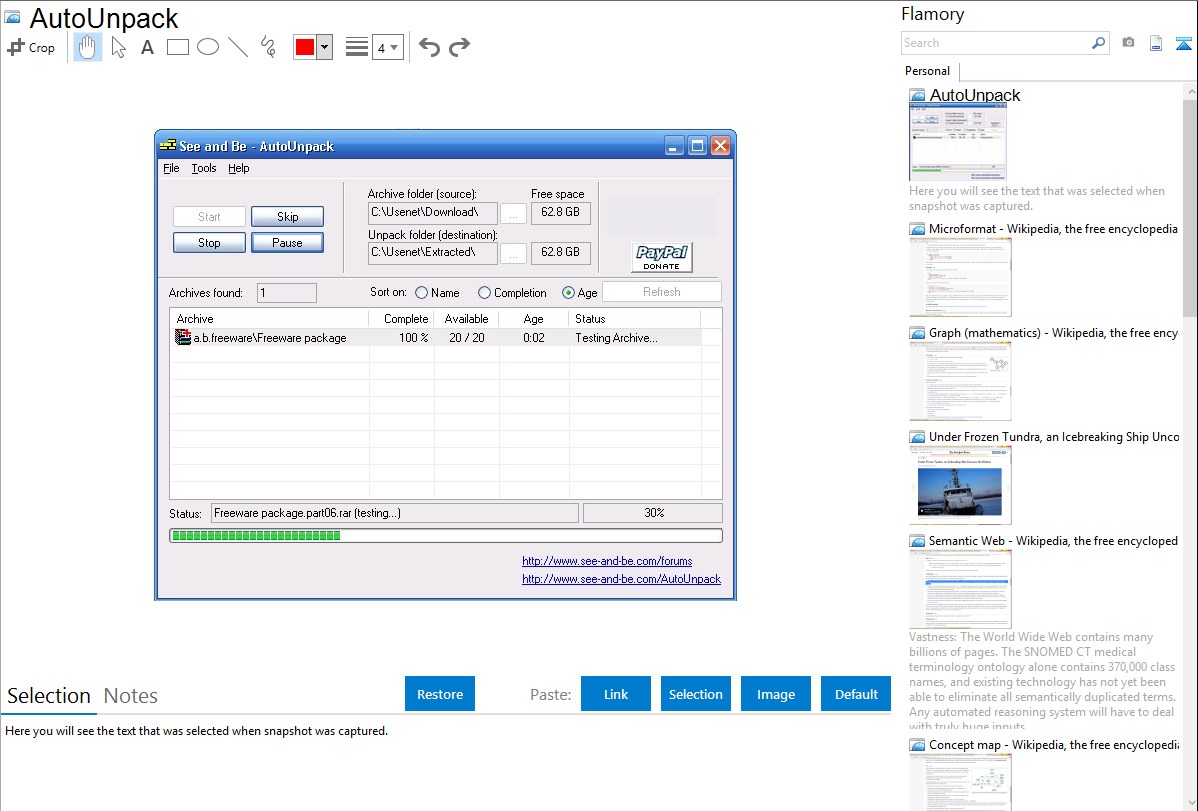1198x811 pixels.
Task: Pick the ellipse drawing tool
Action: 208,47
